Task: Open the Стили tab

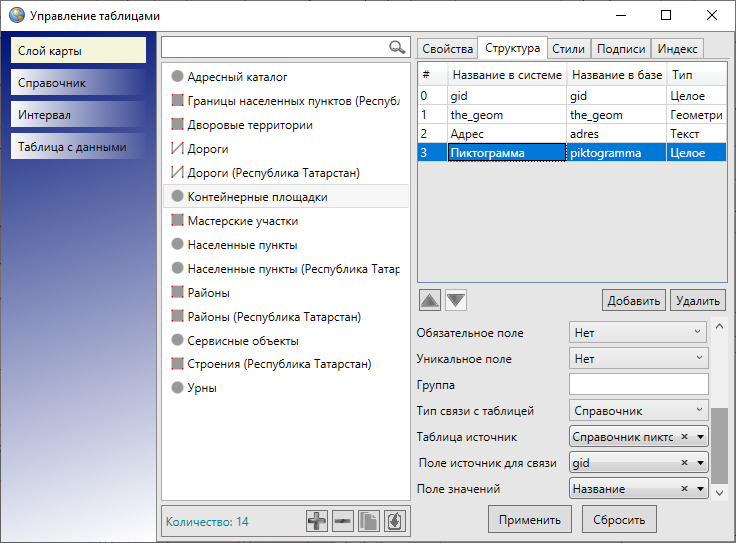Action: 568,49
